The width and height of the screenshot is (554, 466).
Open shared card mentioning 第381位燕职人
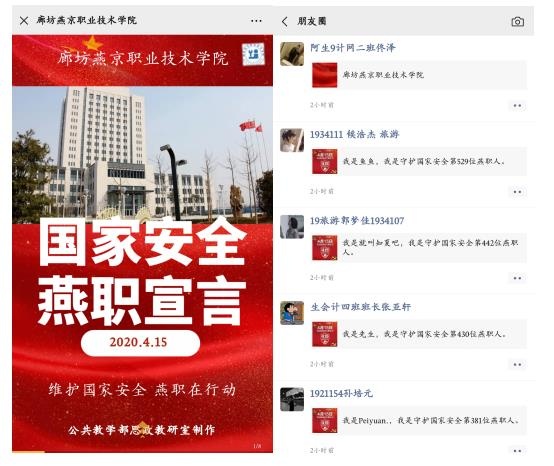point(419,420)
